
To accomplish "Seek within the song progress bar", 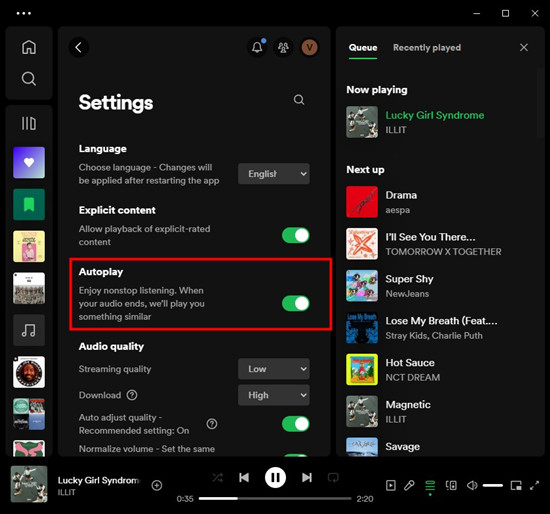I will click(275, 498).
